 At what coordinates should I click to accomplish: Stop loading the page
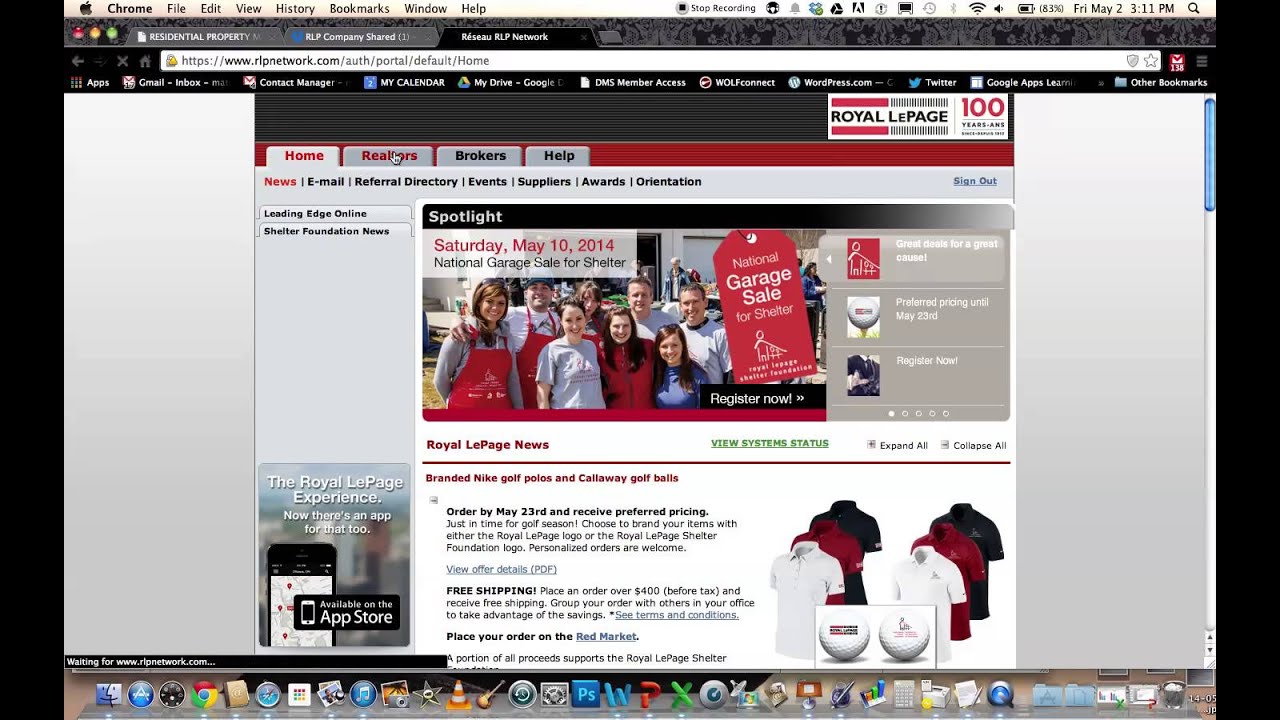[x=122, y=61]
